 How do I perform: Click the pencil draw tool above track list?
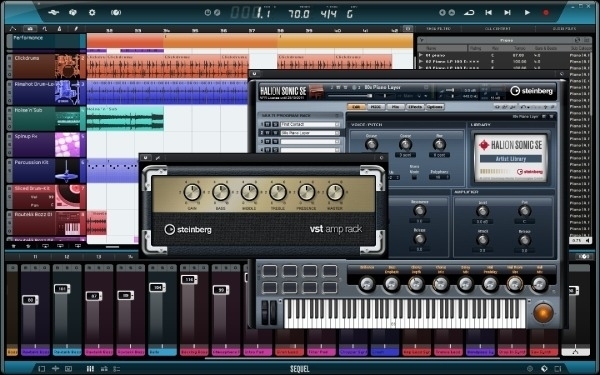(x=76, y=29)
